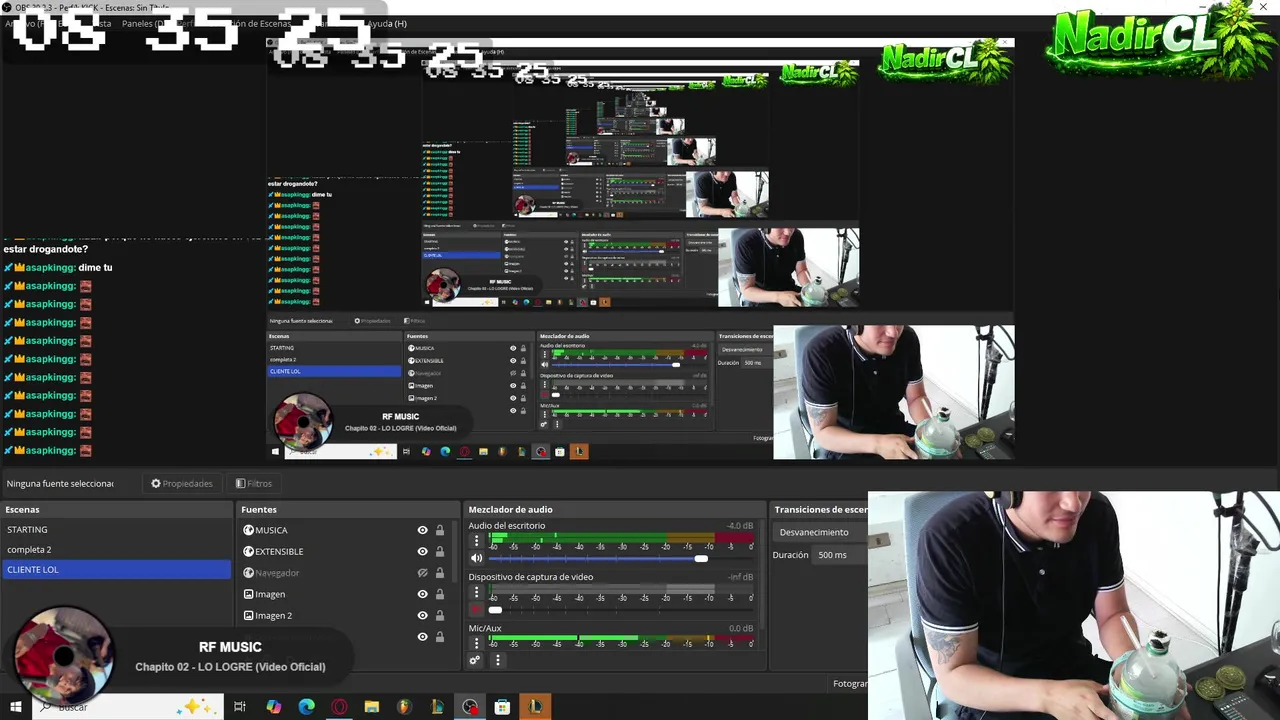Unlock the MUSICA source
Viewport: 1280px width, 720px height.
click(x=439, y=530)
